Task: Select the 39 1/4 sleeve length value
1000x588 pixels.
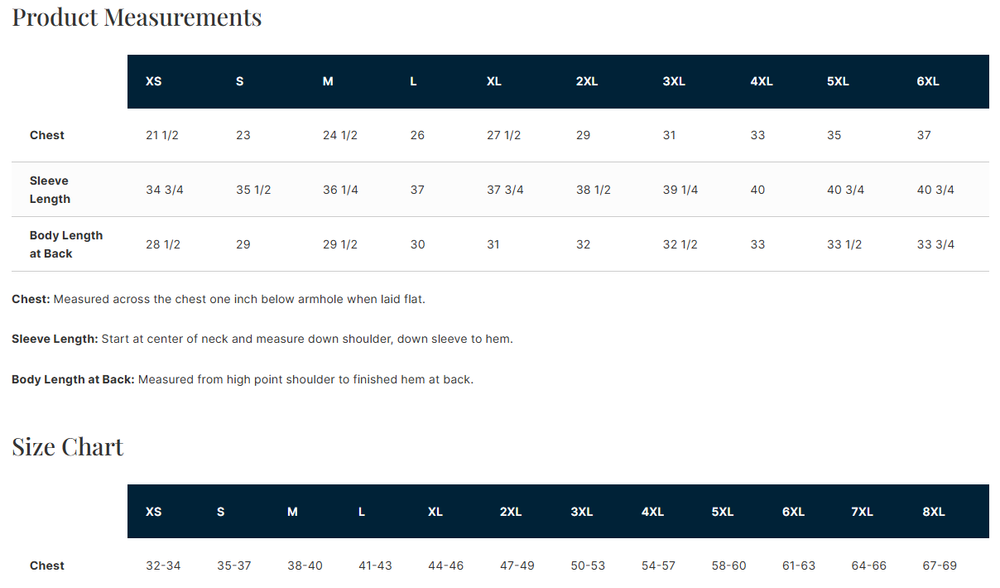Action: 680,190
